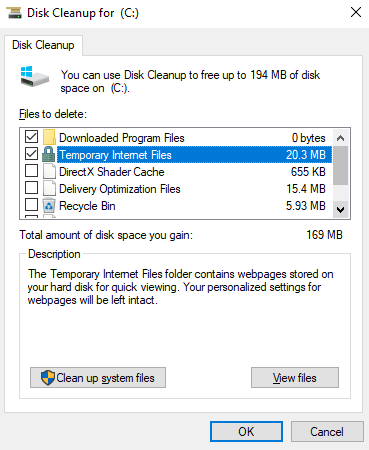The height and width of the screenshot is (450, 369).
Task: Enable Delivery Optimization Files checkbox
Action: (31, 188)
